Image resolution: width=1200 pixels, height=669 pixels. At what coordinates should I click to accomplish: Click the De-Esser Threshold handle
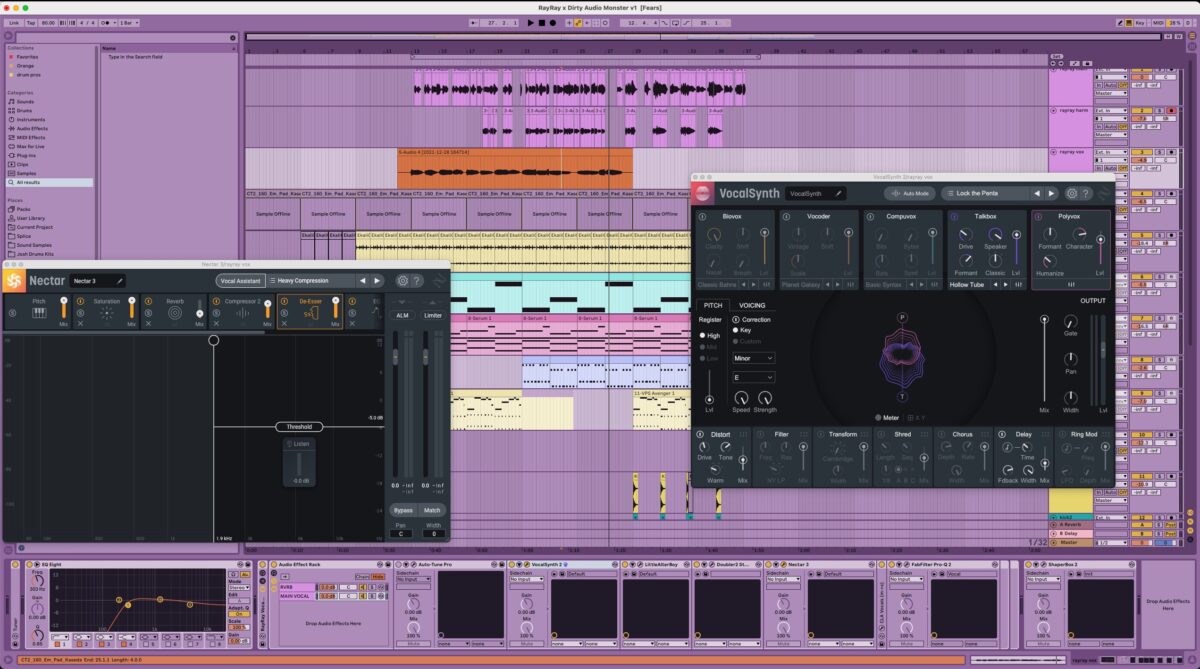[299, 426]
